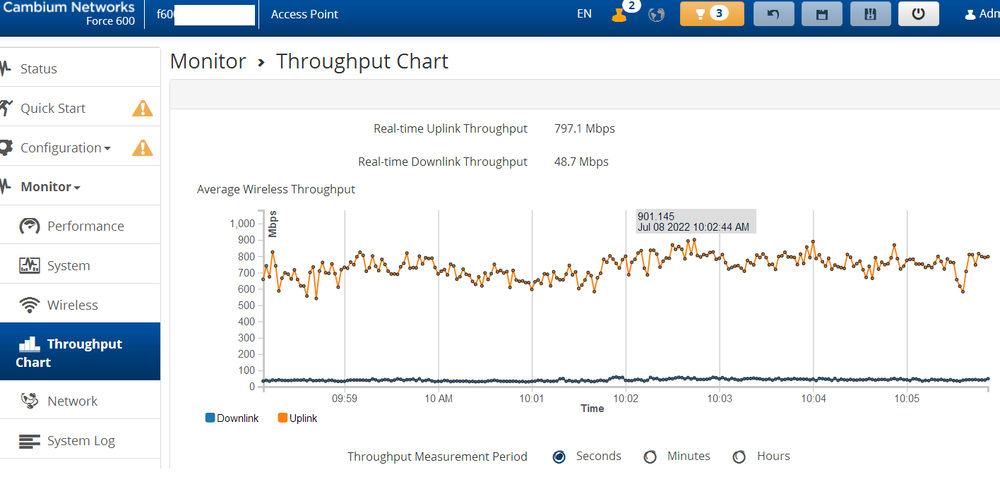Click the notifications button with badge 3
Viewport: 1000px width, 496px height.
(712, 14)
